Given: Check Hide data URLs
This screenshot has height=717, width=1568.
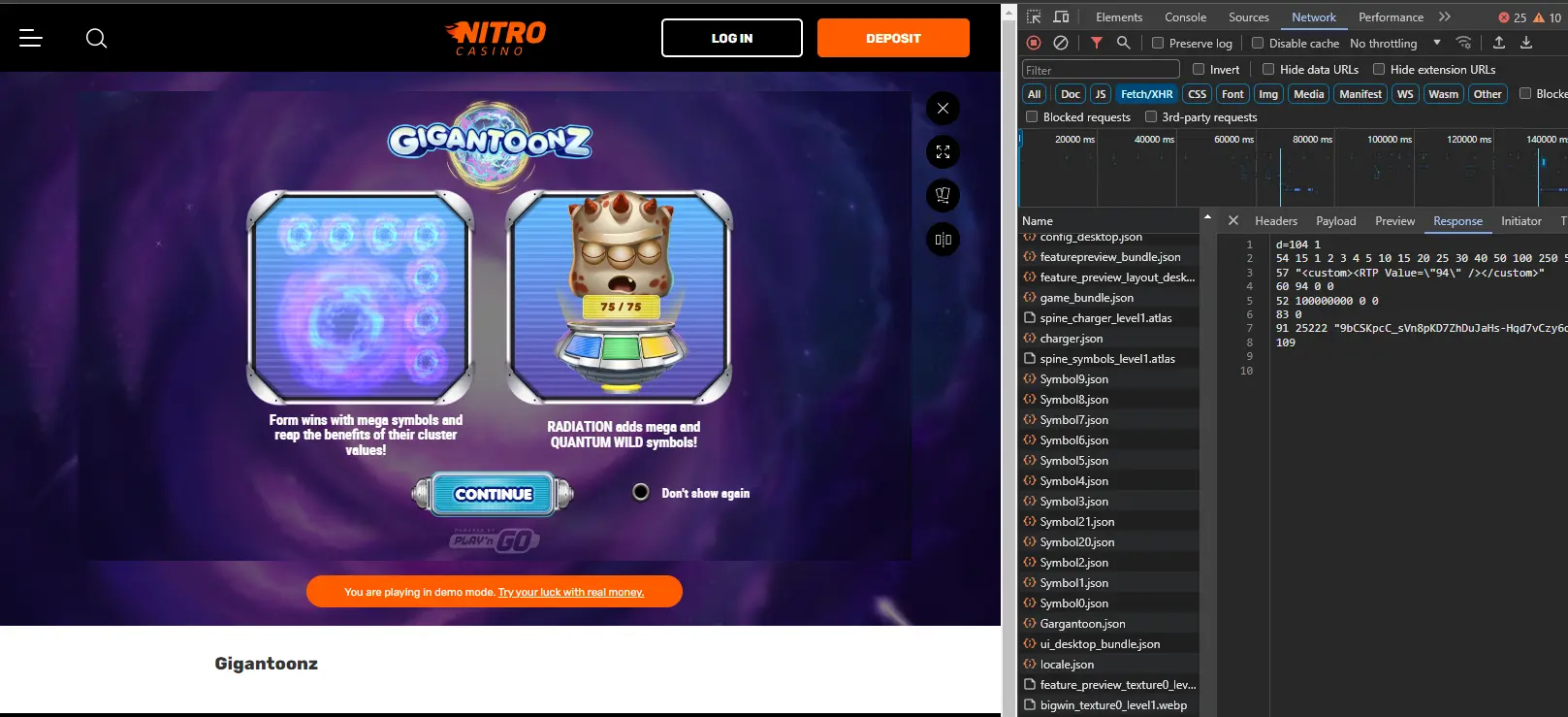Looking at the screenshot, I should tap(1268, 69).
